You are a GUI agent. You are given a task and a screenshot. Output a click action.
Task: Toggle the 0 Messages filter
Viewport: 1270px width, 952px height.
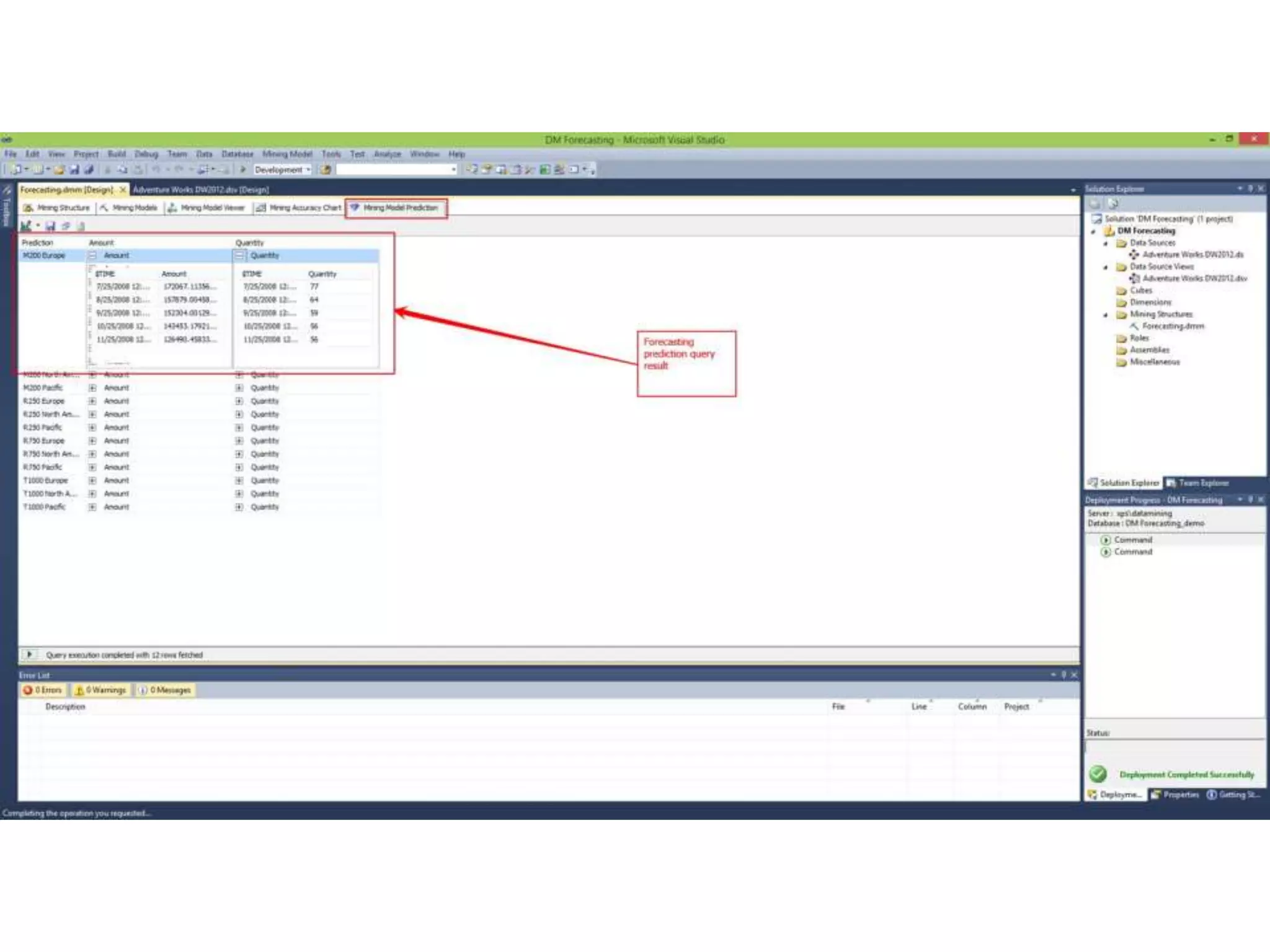pyautogui.click(x=164, y=690)
